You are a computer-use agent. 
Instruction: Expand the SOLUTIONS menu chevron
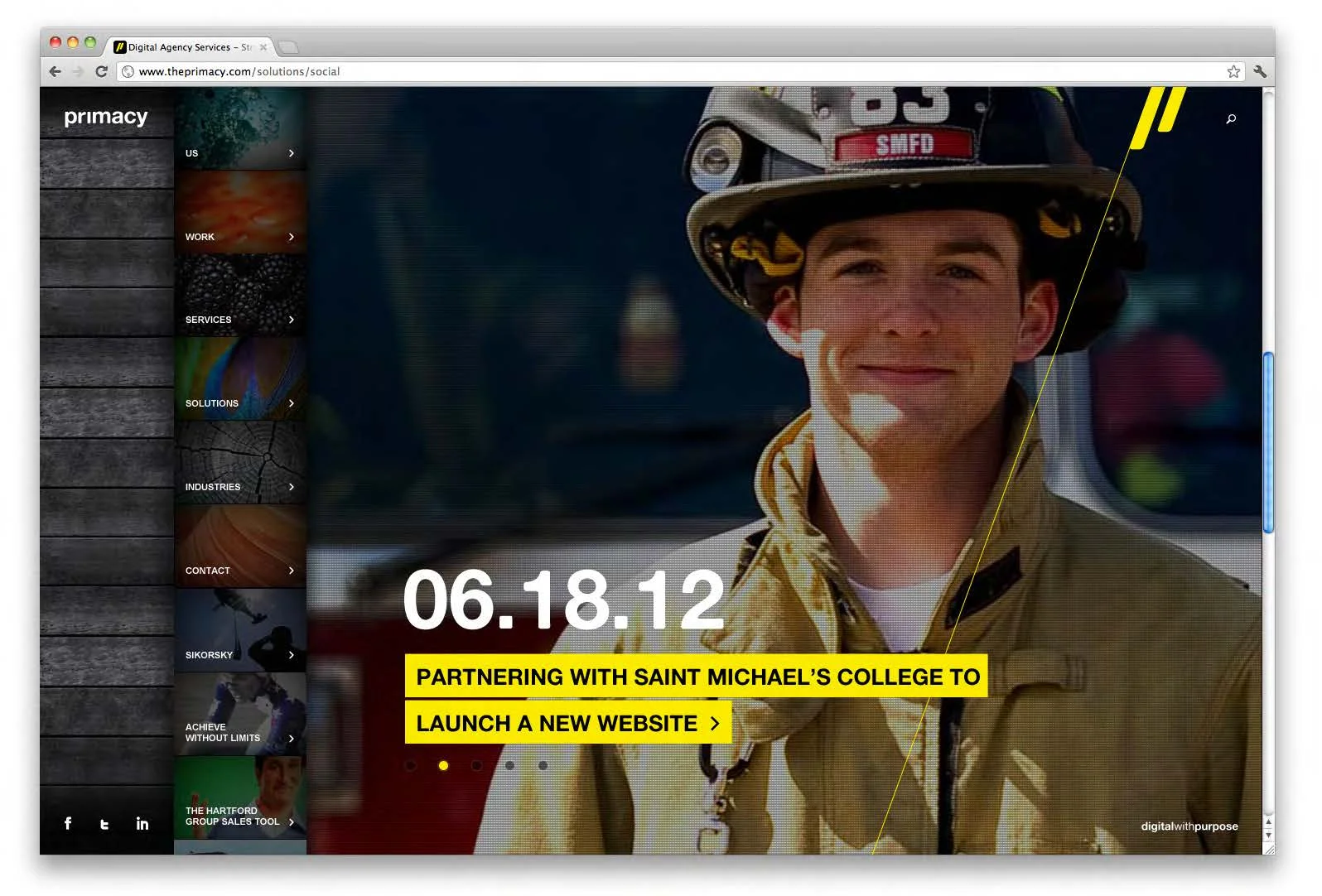(x=291, y=403)
